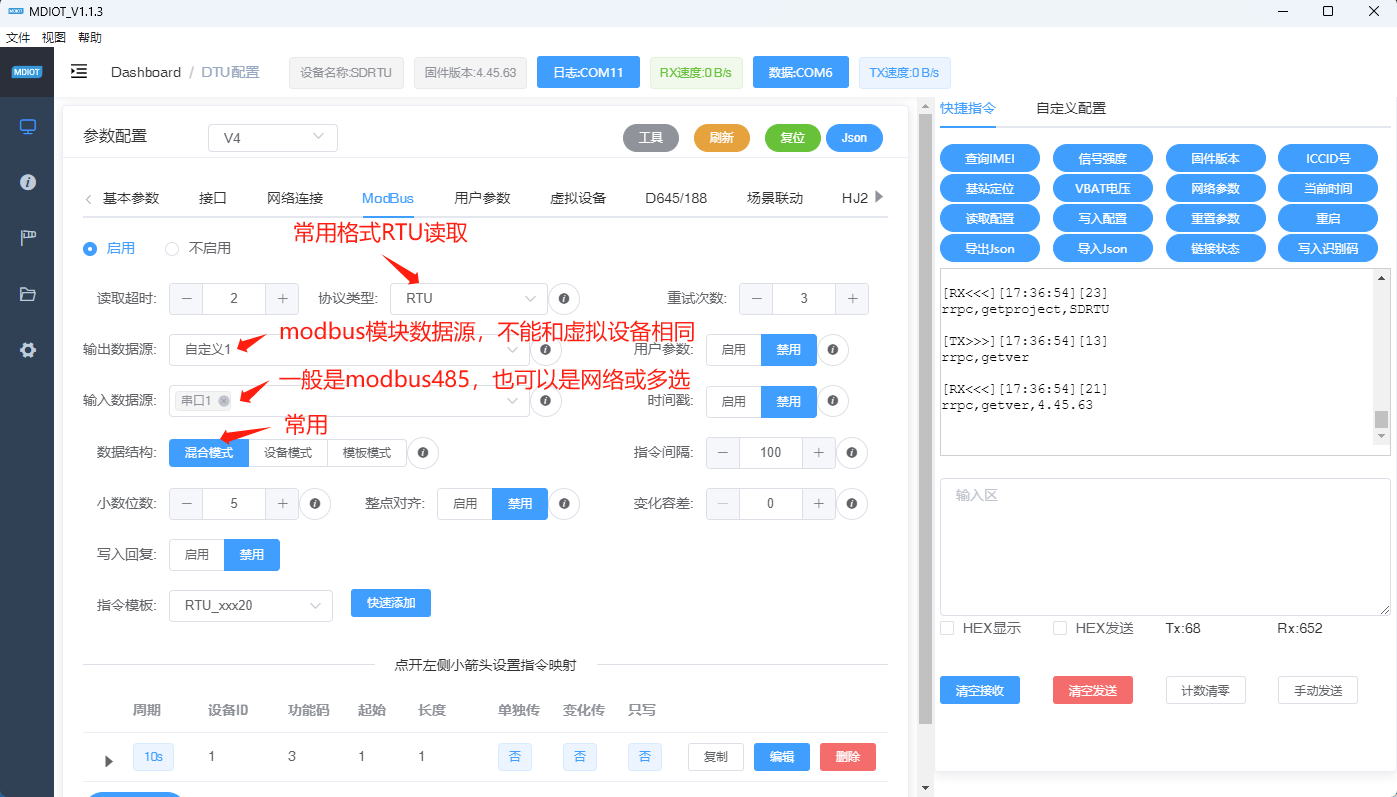Collapse the sidebar using hamburger icon

pyautogui.click(x=78, y=72)
